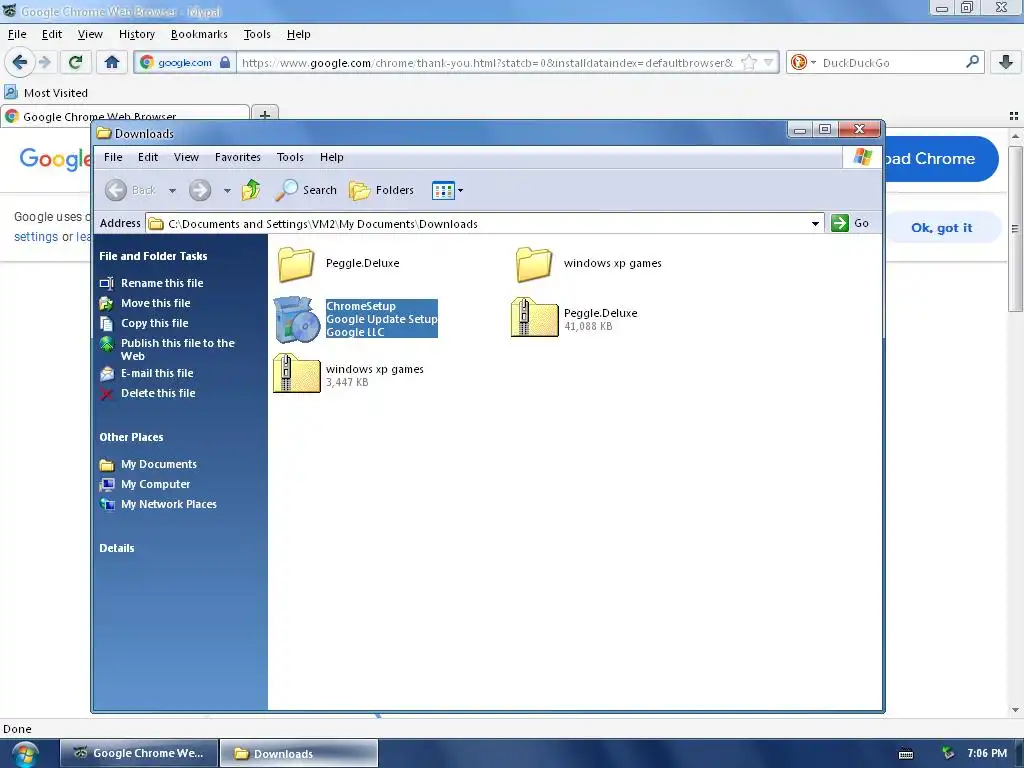Click the Explorer Forward button
1024x768 pixels.
tap(200, 190)
